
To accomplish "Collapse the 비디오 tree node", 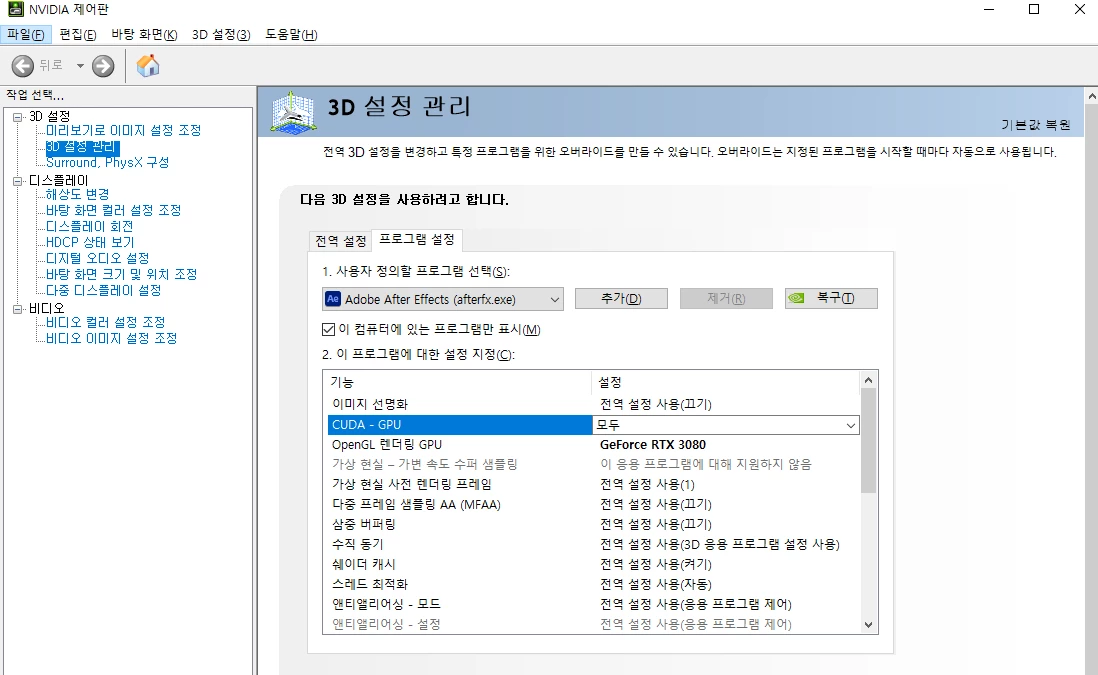I will click(x=18, y=309).
